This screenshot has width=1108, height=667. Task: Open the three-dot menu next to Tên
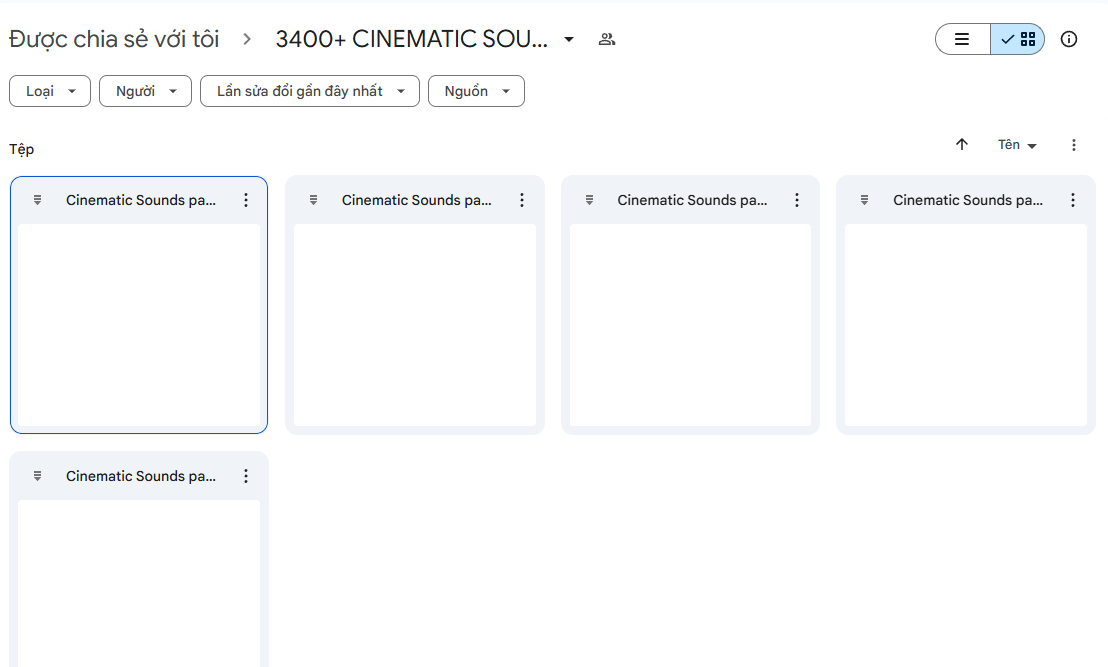1074,145
